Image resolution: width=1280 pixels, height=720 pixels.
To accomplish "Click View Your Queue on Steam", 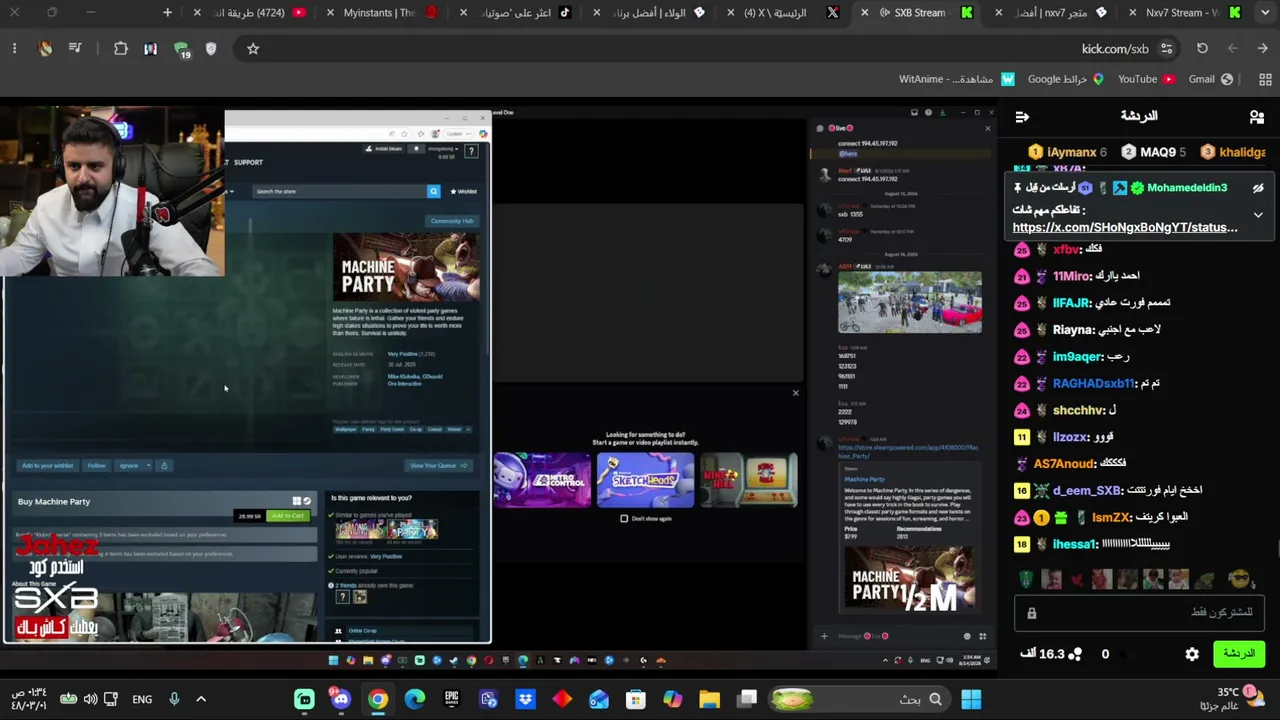I will point(437,465).
